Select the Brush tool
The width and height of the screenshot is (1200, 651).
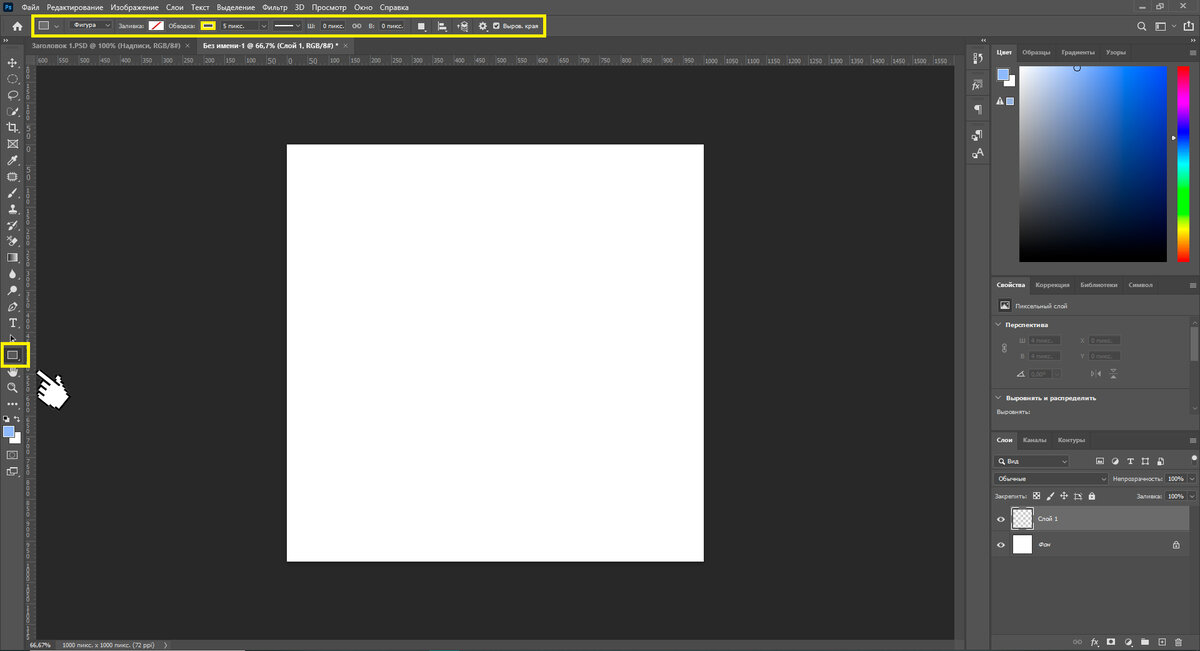(x=13, y=193)
